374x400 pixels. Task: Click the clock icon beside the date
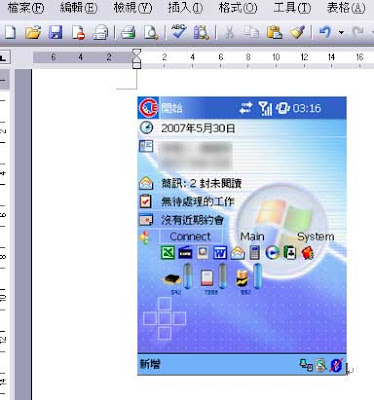[146, 128]
